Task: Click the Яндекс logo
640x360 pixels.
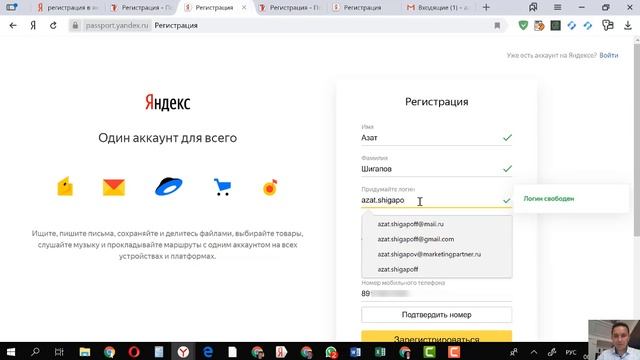Action: pos(167,102)
